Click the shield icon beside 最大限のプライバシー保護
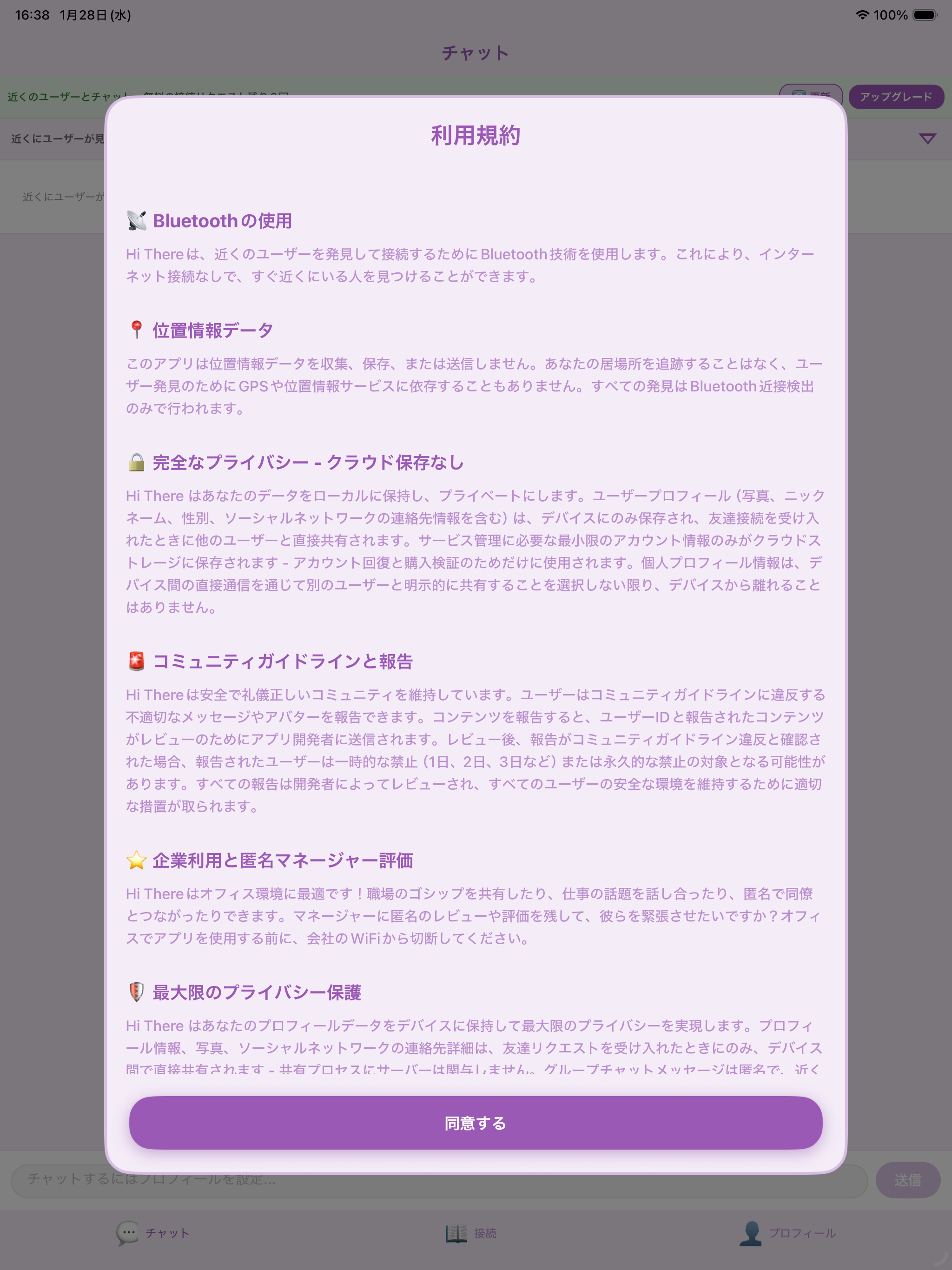The image size is (952, 1270). coord(137,992)
